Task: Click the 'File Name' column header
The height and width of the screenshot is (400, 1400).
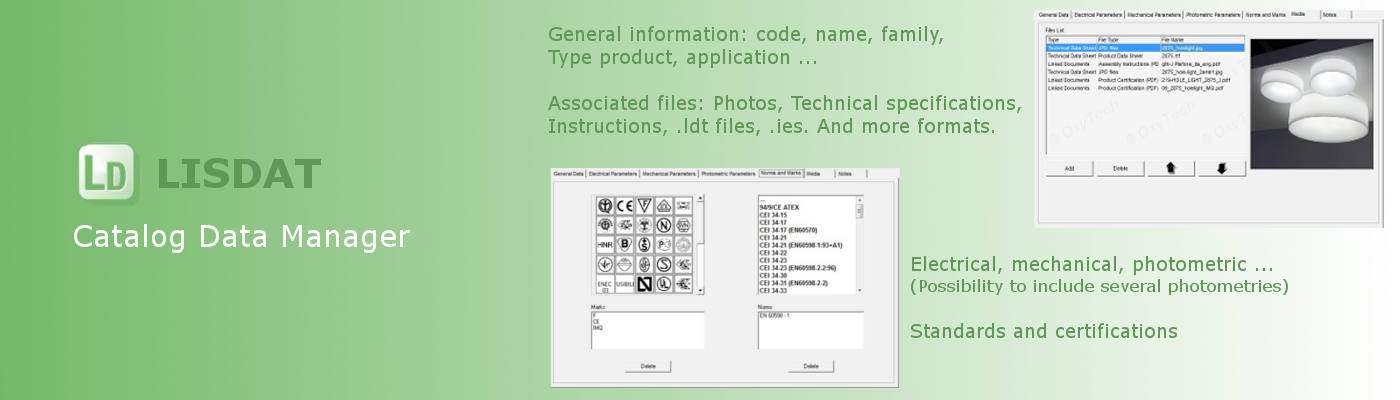Action: click(1202, 40)
